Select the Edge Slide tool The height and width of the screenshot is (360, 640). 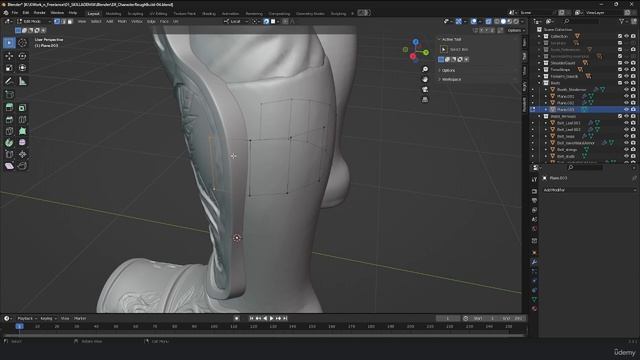[x=9, y=154]
